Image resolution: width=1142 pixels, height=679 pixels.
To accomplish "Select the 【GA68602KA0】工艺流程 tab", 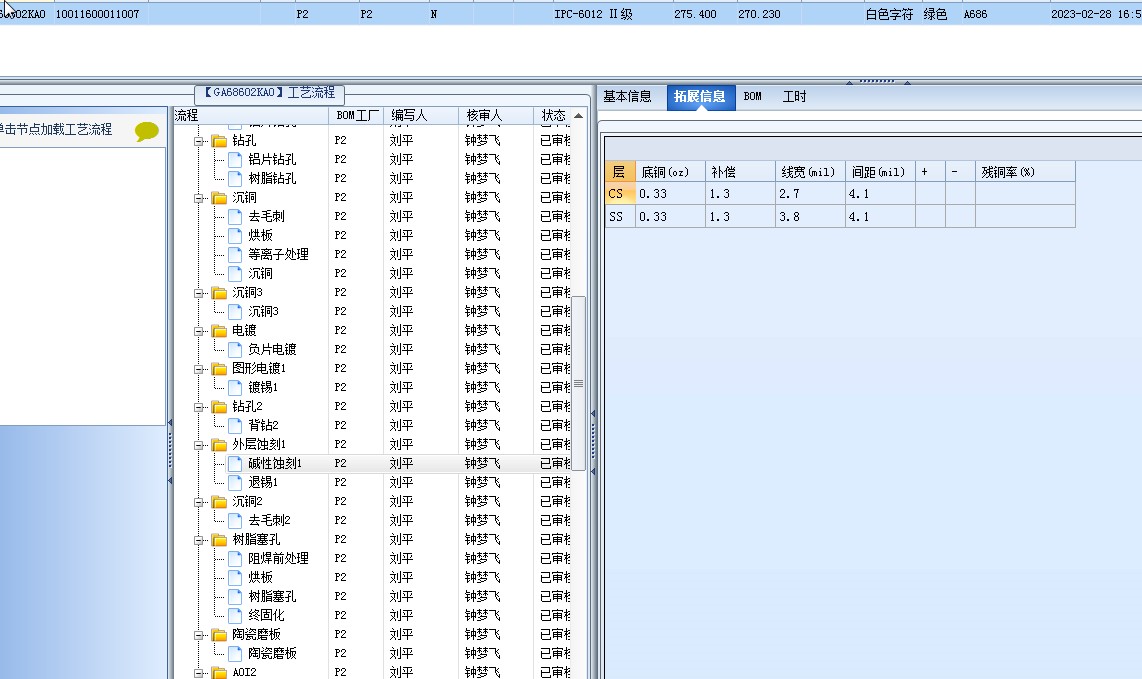I will pyautogui.click(x=269, y=93).
